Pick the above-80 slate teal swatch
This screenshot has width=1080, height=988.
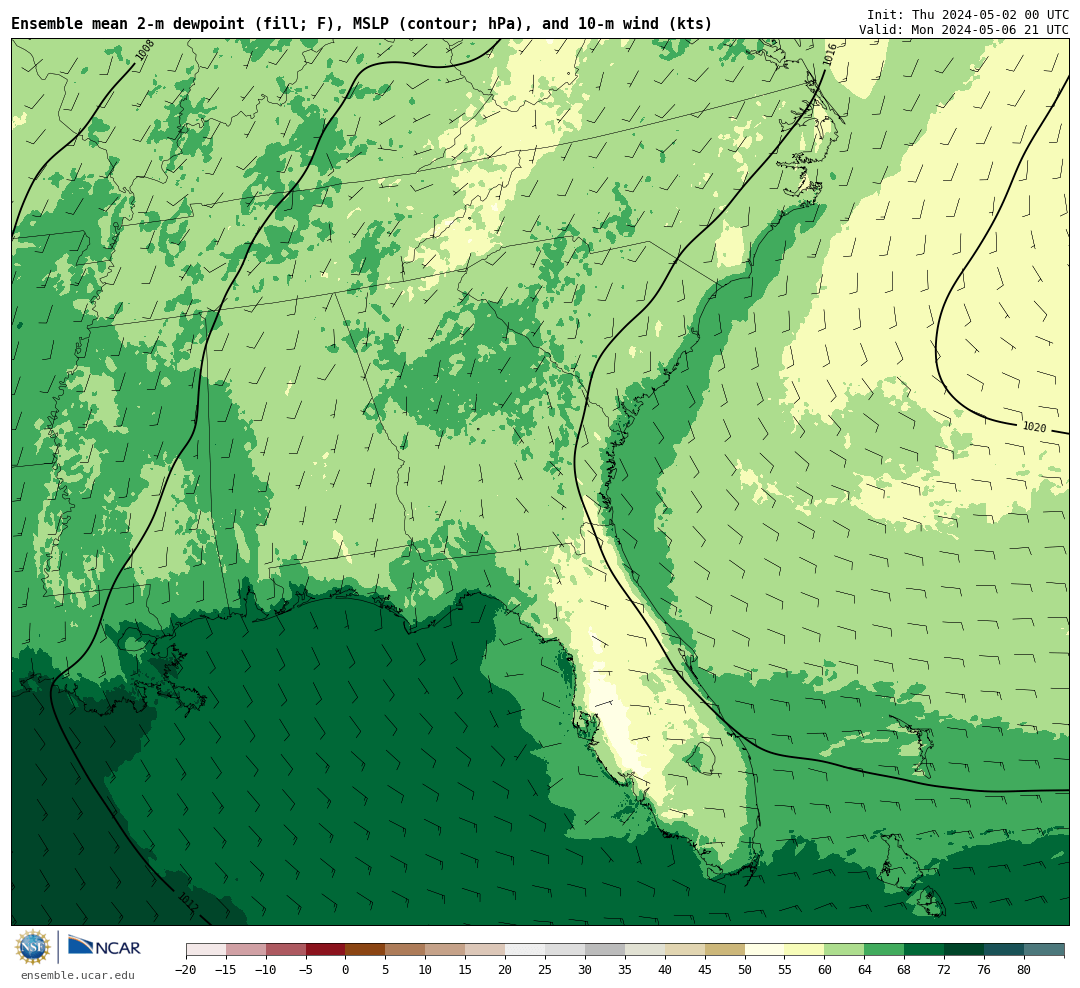(1045, 949)
